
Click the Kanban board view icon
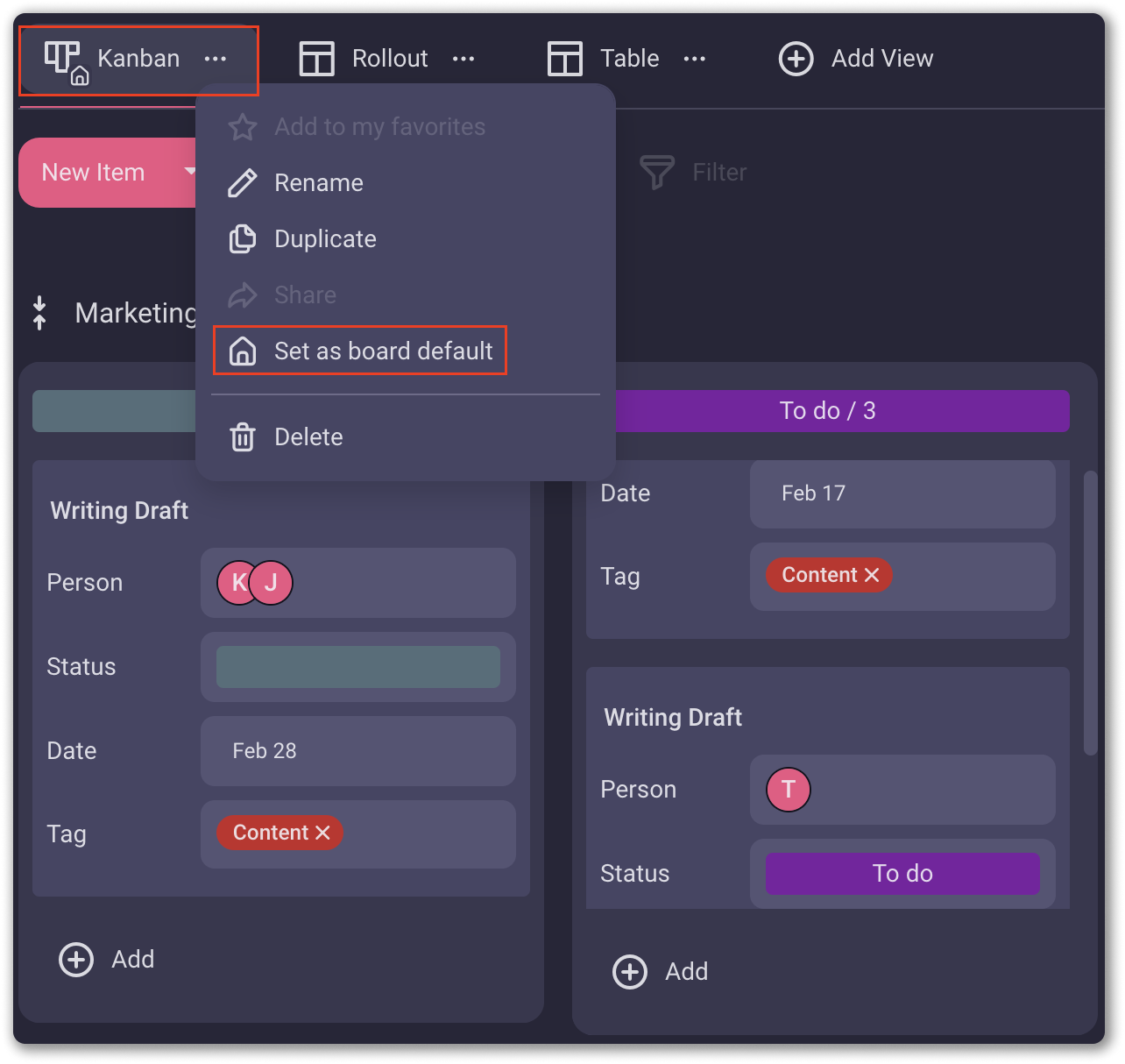coord(62,60)
